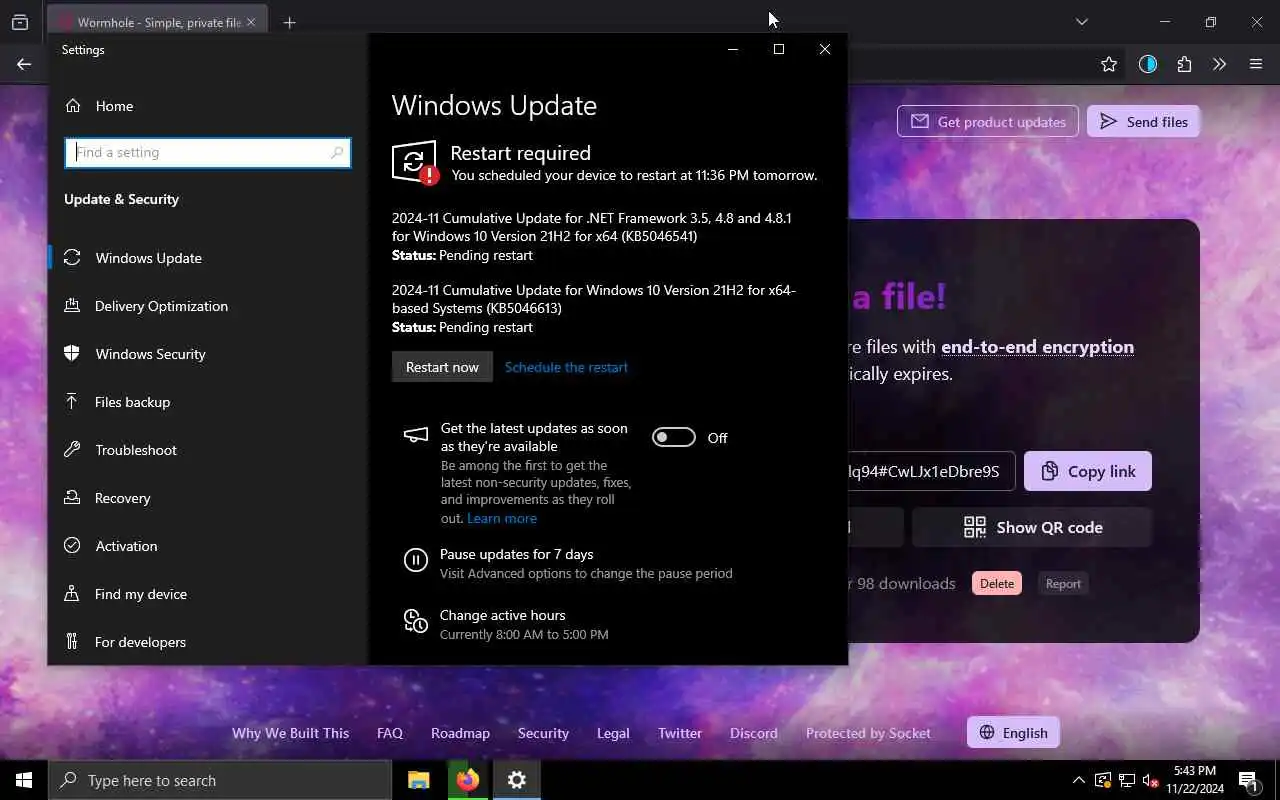Open browser extensions puzzle icon
Viewport: 1280px width, 800px height.
click(1184, 64)
